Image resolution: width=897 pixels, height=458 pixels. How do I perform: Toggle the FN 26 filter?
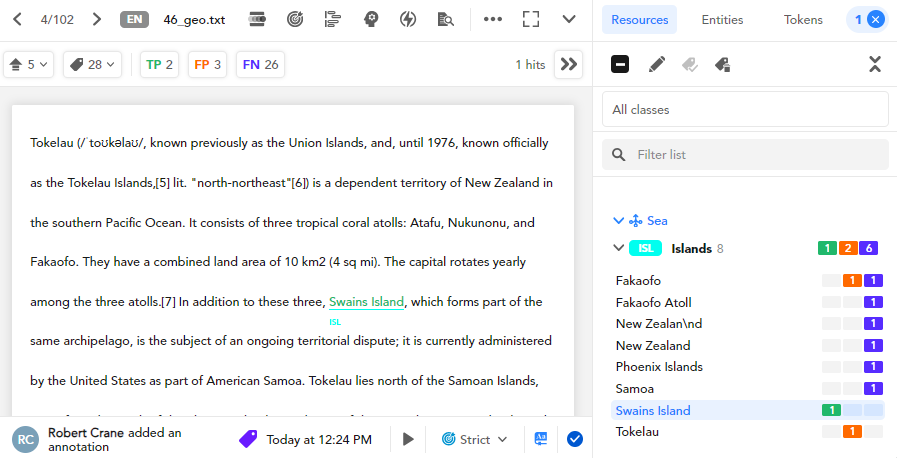click(260, 64)
